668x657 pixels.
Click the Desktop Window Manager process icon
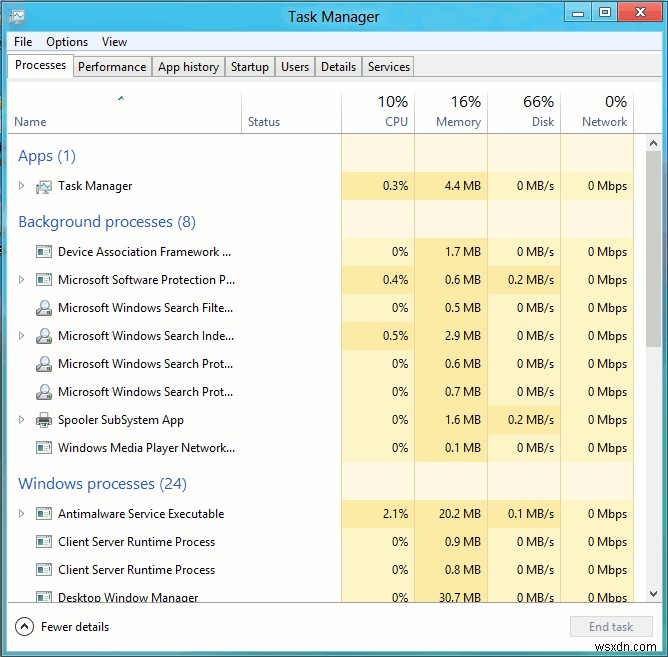44,596
